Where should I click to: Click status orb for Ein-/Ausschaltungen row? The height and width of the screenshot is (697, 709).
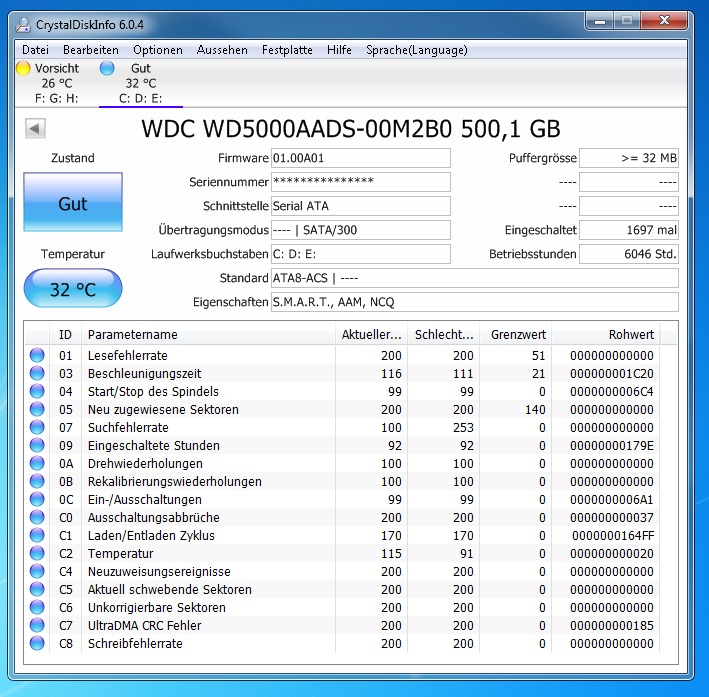click(37, 499)
